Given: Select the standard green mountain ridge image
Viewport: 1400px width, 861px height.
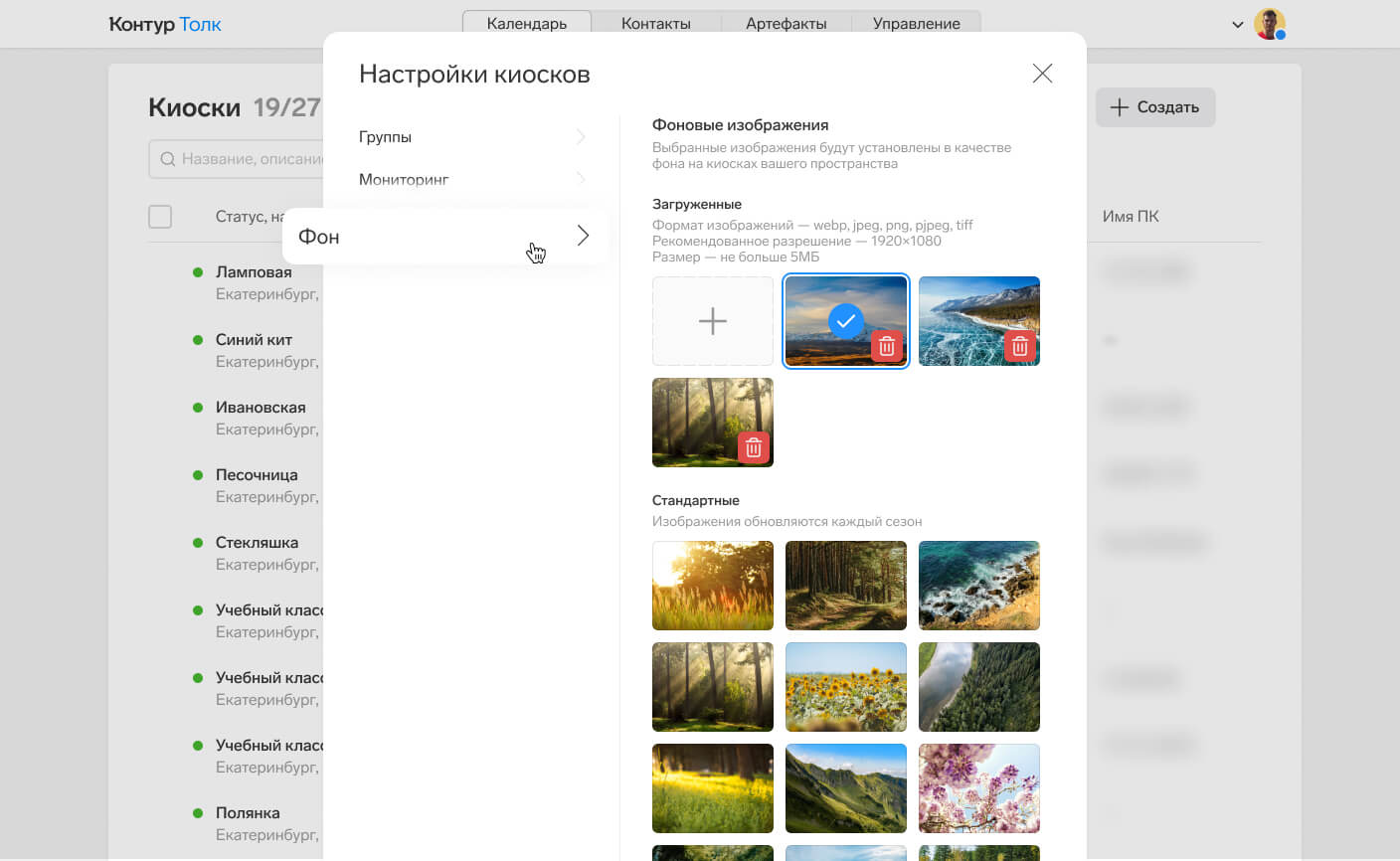Looking at the screenshot, I should click(x=846, y=788).
